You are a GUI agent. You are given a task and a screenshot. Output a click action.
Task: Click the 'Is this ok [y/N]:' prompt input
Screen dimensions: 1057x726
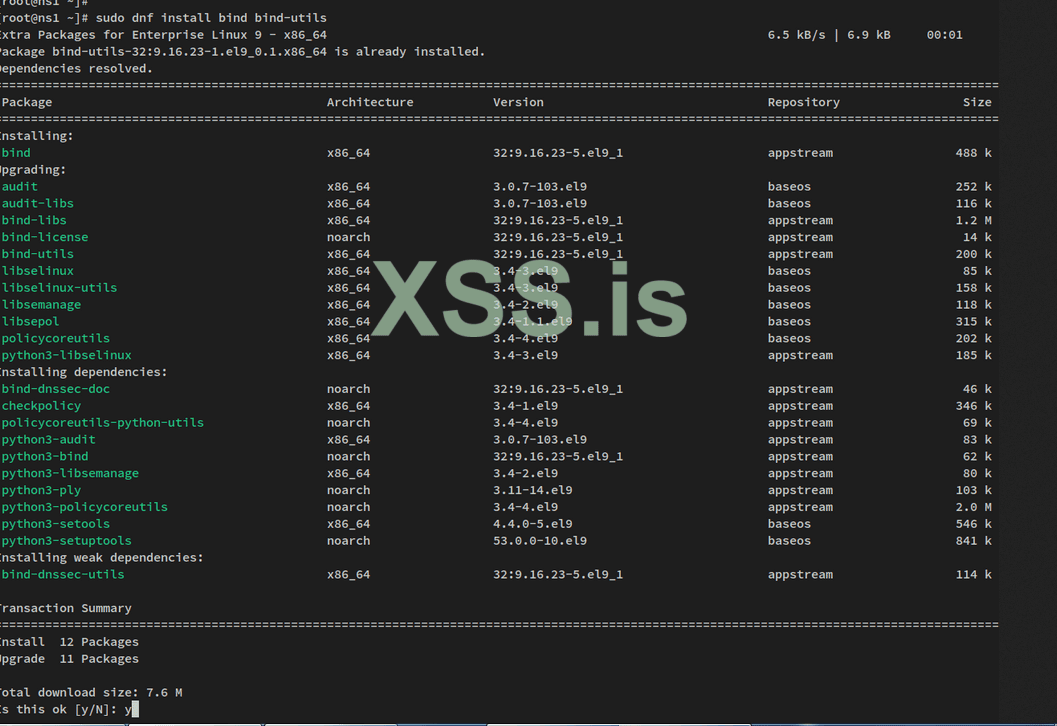131,709
